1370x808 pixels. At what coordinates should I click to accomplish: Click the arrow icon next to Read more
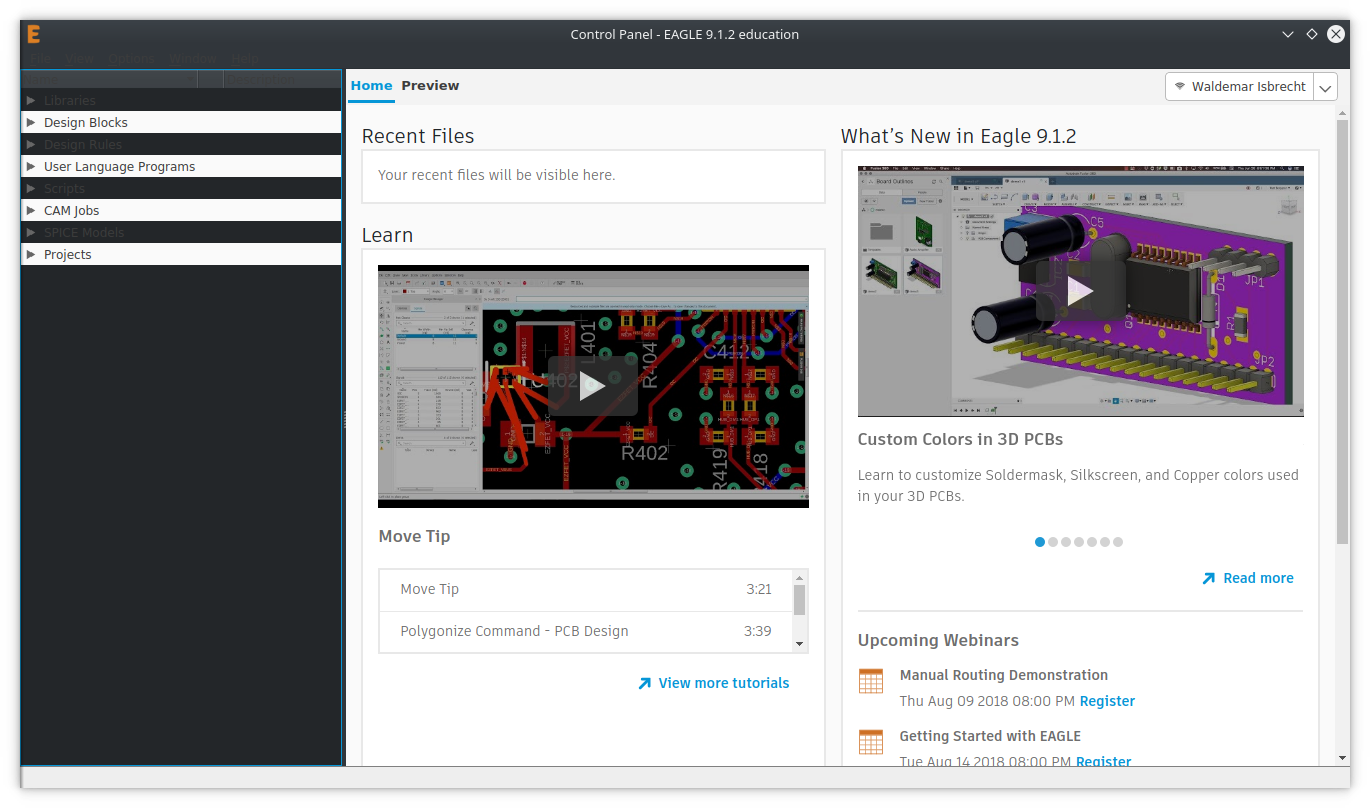[x=1207, y=577]
